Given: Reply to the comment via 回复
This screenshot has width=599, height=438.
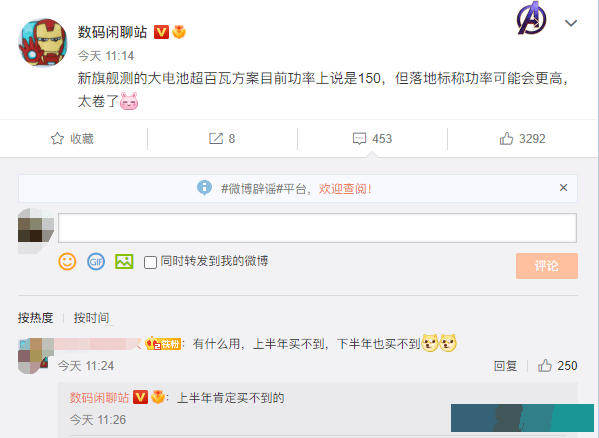Looking at the screenshot, I should pos(505,366).
